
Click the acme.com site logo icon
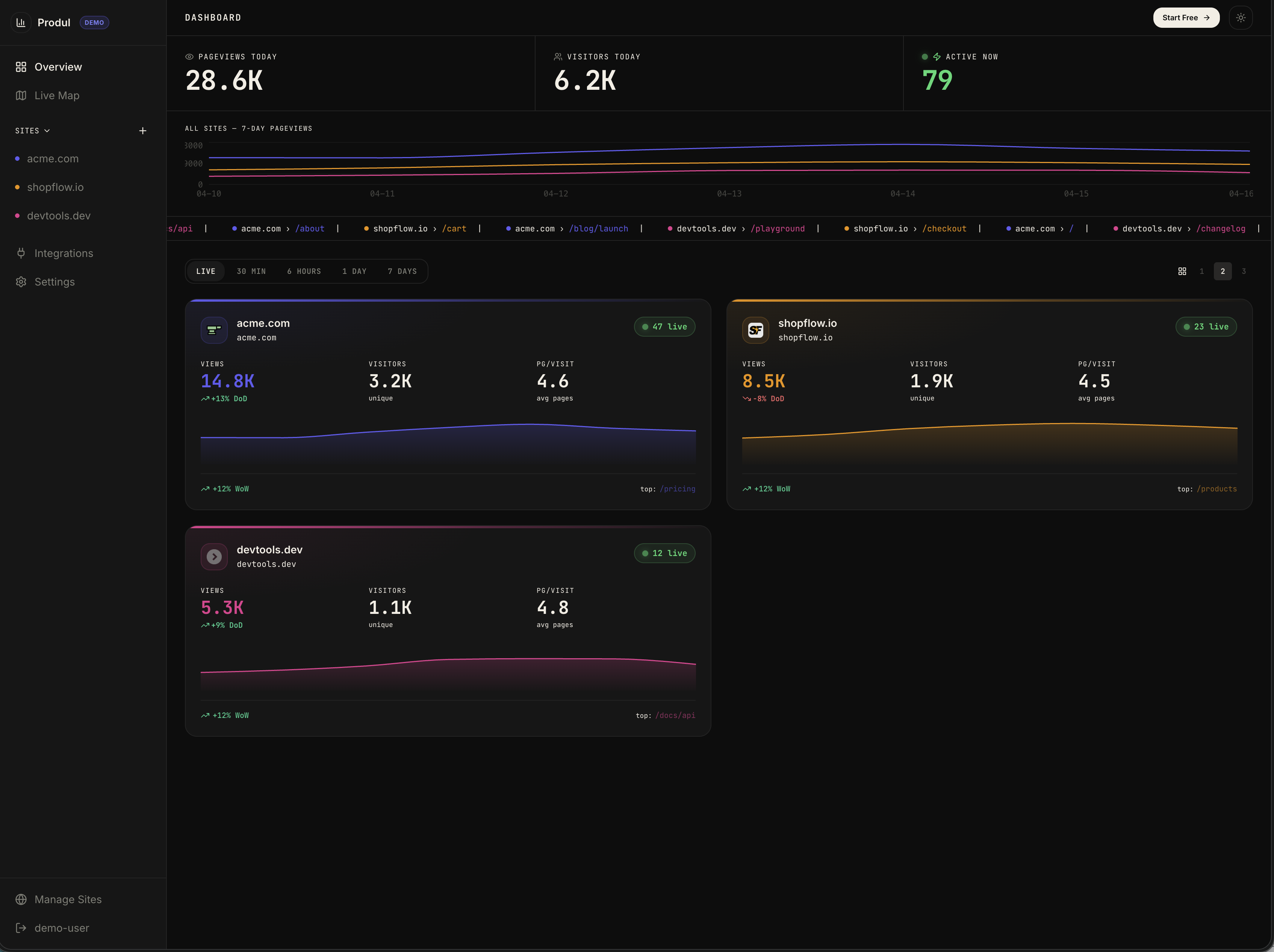pyautogui.click(x=214, y=330)
